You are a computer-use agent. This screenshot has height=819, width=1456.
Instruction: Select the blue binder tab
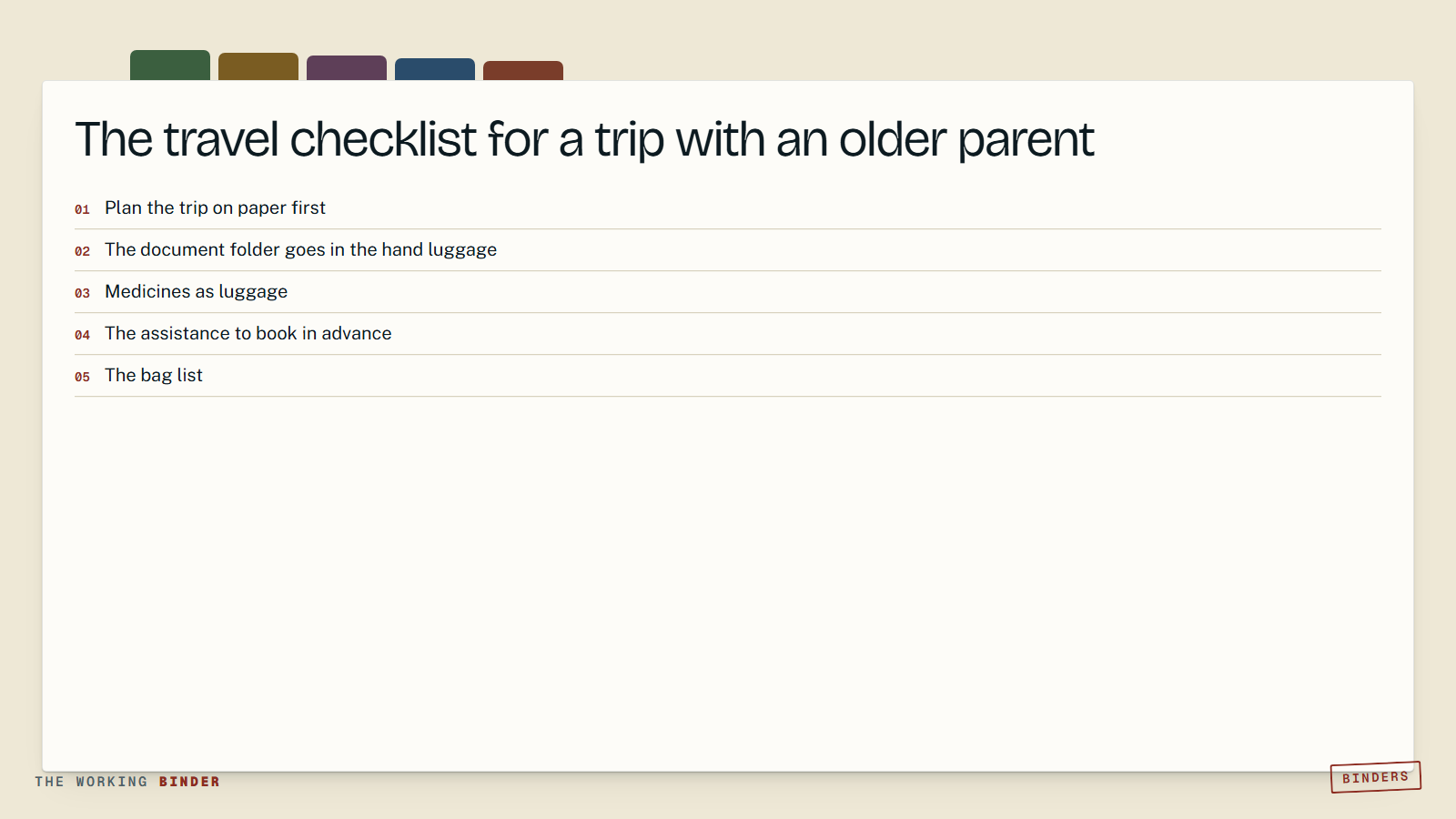[x=435, y=69]
